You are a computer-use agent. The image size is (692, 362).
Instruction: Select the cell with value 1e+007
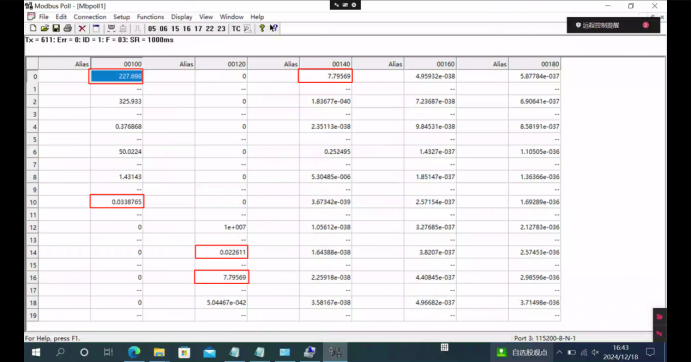coord(221,227)
